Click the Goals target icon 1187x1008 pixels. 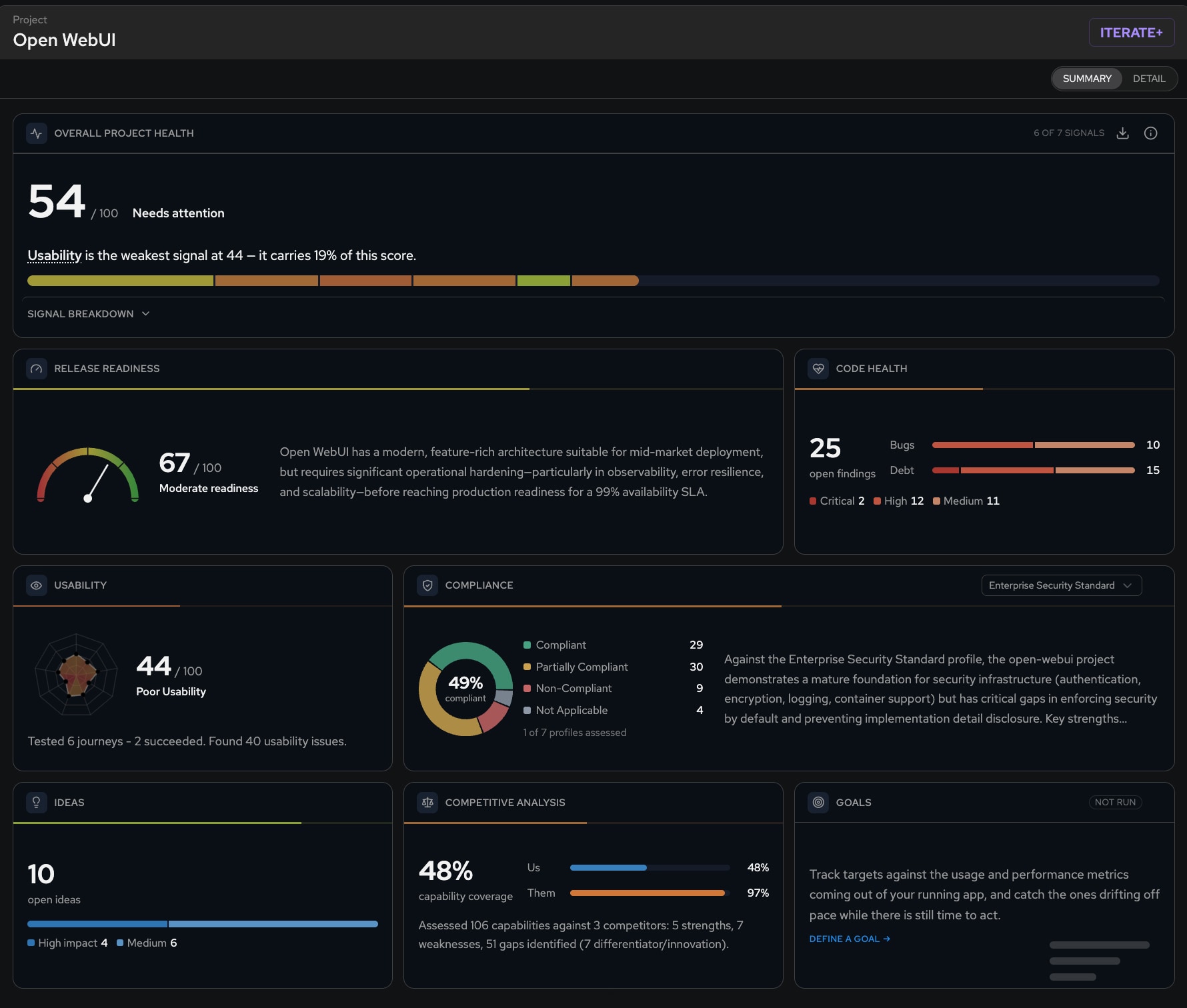pyautogui.click(x=818, y=803)
